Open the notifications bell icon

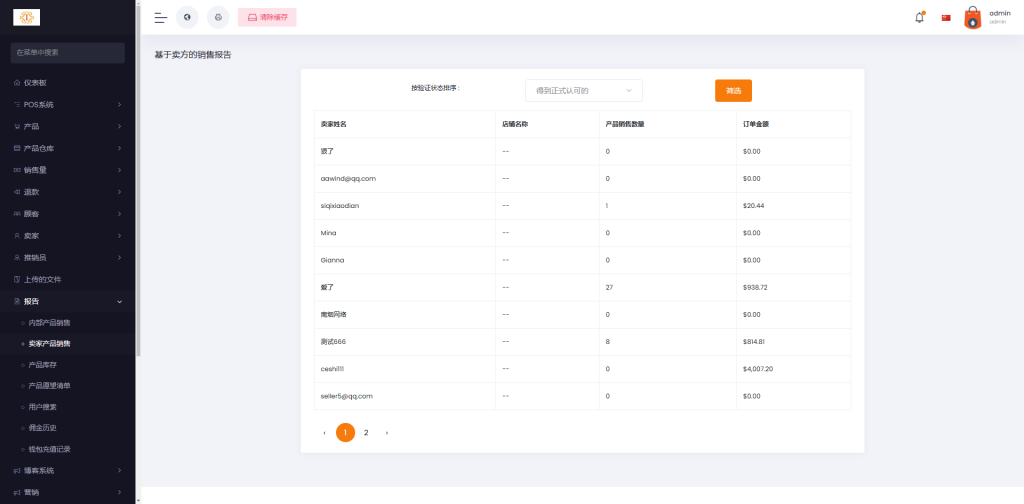[x=919, y=17]
